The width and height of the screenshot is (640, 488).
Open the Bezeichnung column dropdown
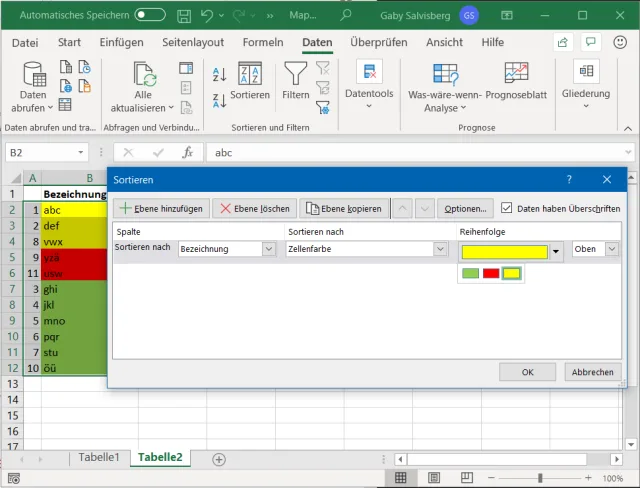268,250
